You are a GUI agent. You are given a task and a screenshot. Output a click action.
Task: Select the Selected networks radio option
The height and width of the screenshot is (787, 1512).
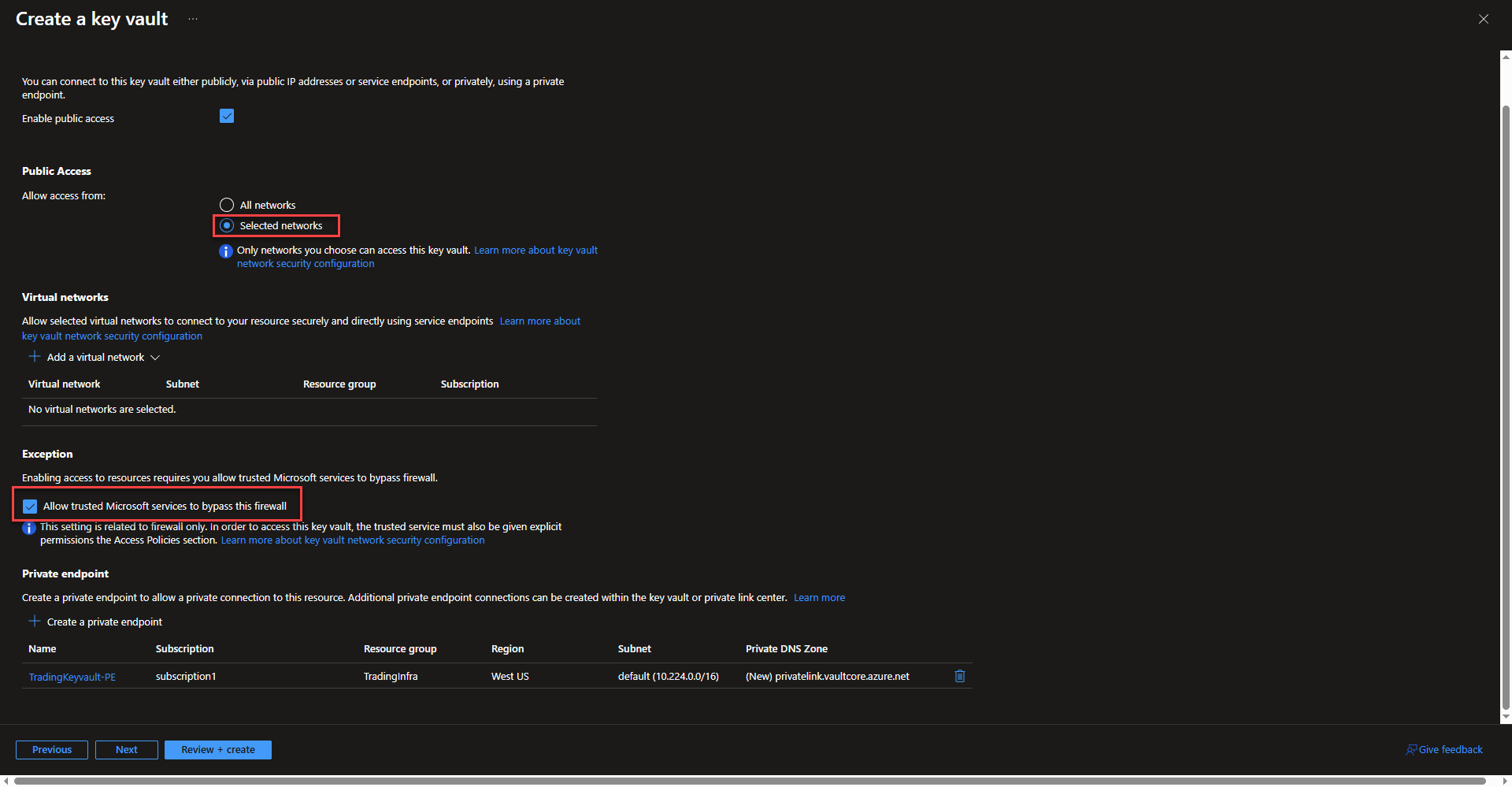click(x=227, y=225)
